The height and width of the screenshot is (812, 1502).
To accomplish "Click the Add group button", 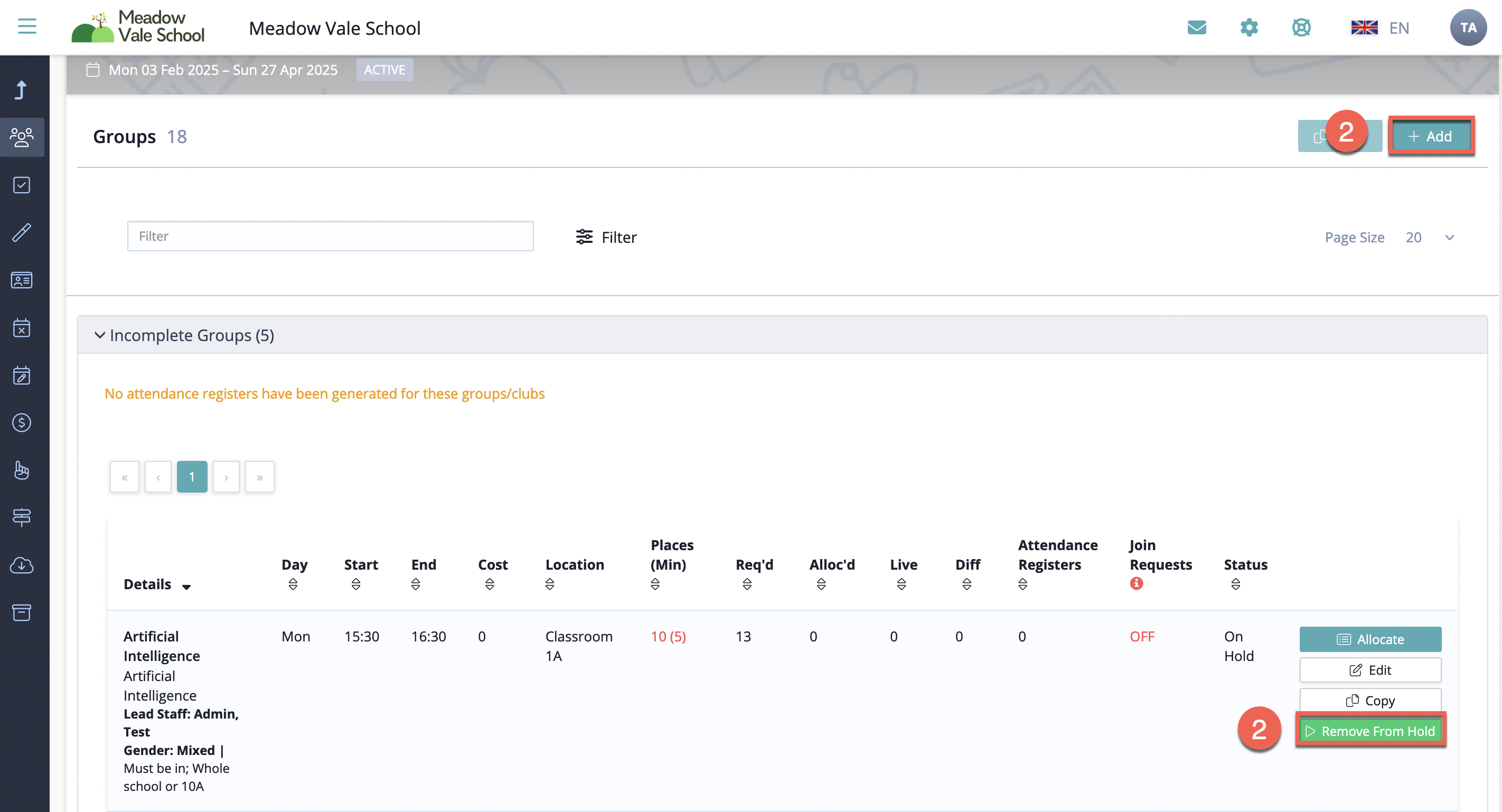I will [1430, 136].
